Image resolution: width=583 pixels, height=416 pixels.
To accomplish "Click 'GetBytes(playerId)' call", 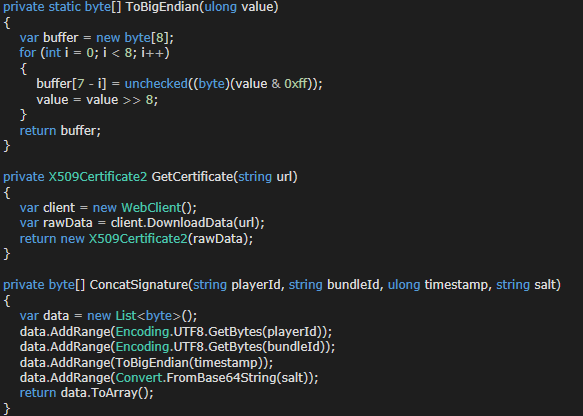I will 265,331.
